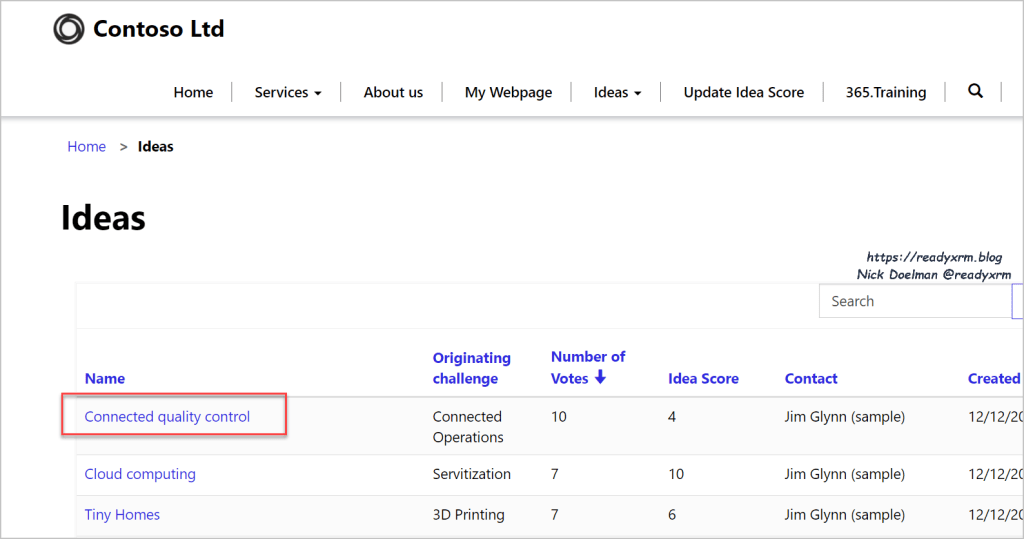This screenshot has height=539, width=1024.
Task: Open the Connected quality control idea
Action: tap(167, 416)
